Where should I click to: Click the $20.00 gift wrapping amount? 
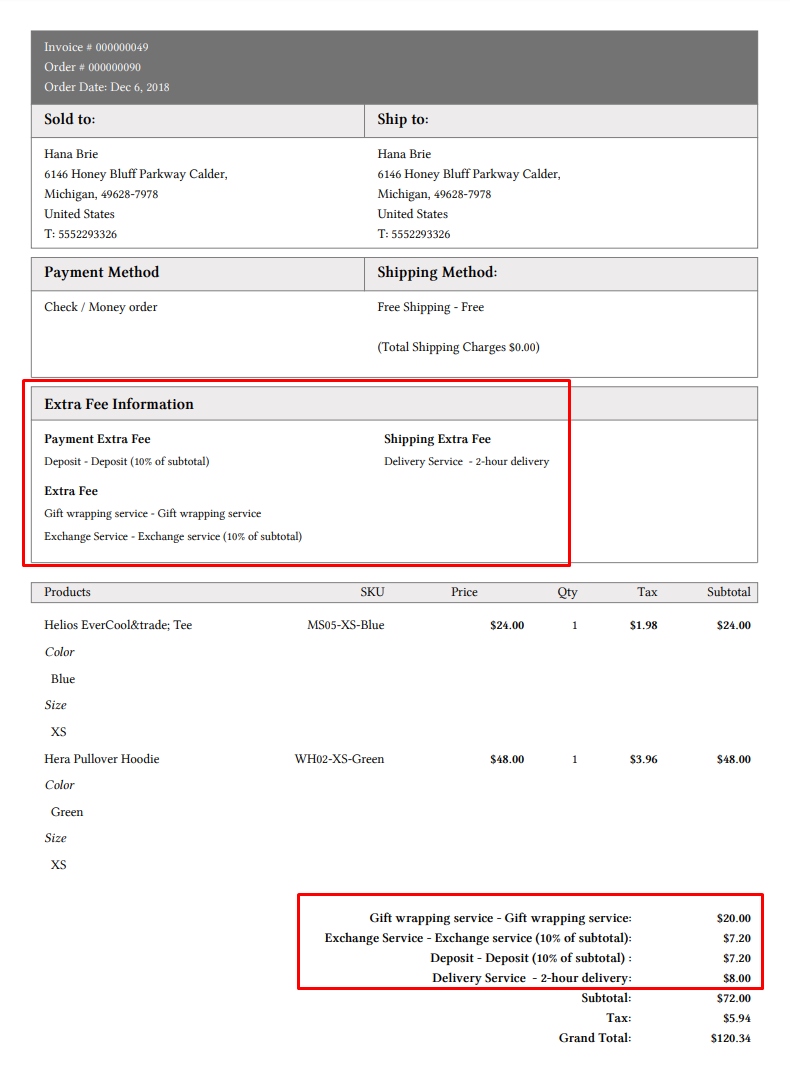coord(733,918)
